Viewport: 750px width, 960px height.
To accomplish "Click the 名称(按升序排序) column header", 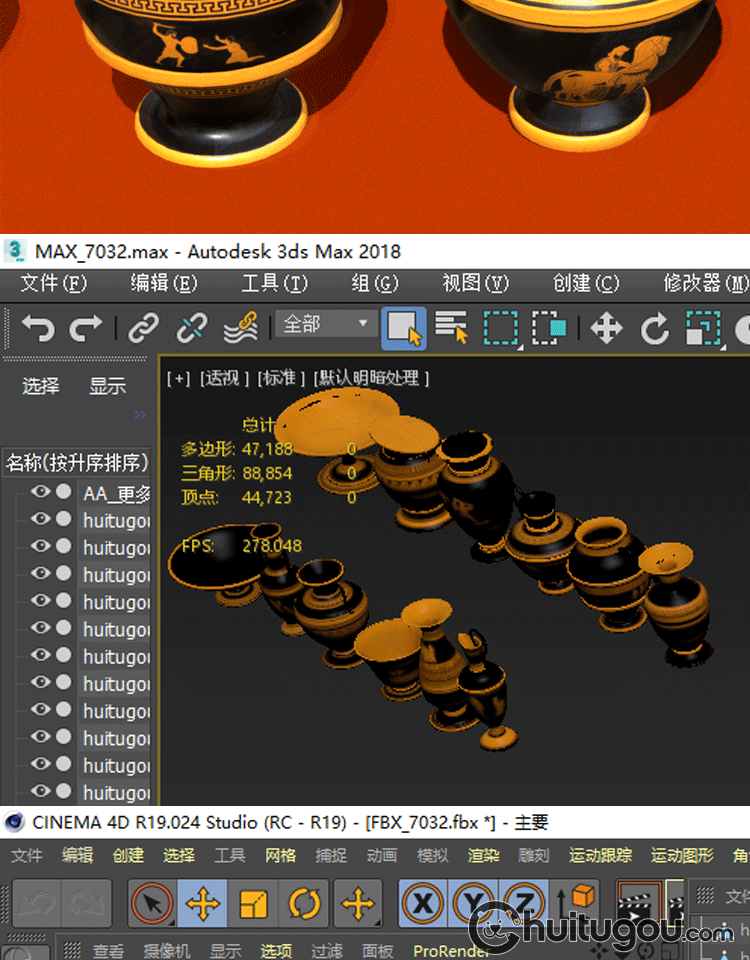I will point(77,463).
